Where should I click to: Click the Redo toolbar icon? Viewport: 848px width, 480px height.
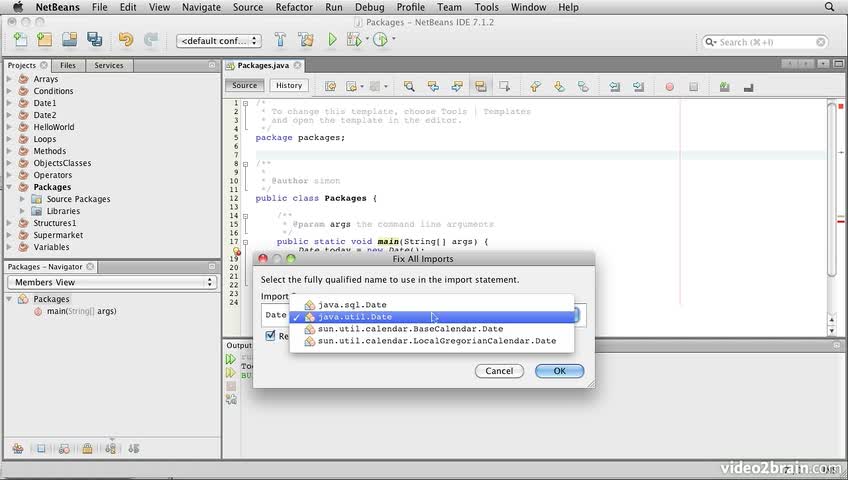[x=151, y=39]
